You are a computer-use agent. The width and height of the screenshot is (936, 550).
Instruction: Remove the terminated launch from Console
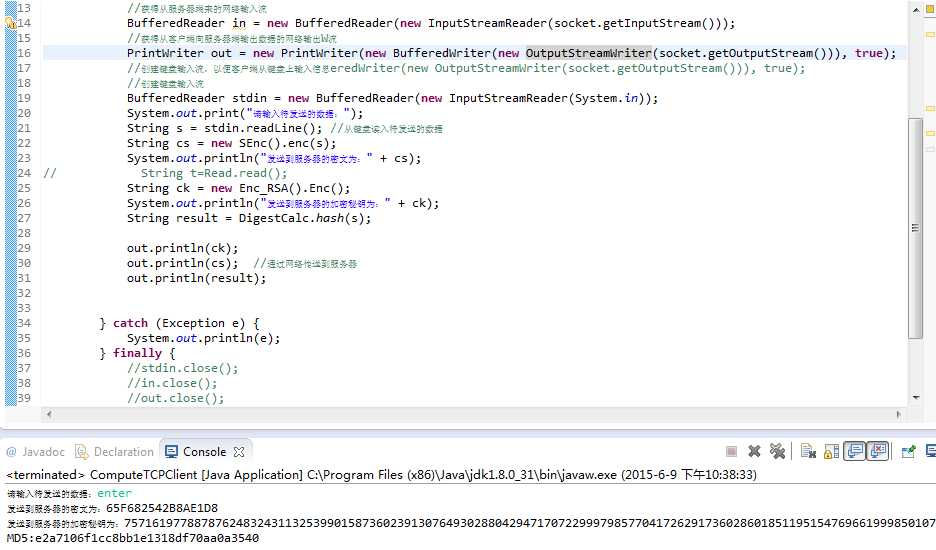tap(755, 451)
